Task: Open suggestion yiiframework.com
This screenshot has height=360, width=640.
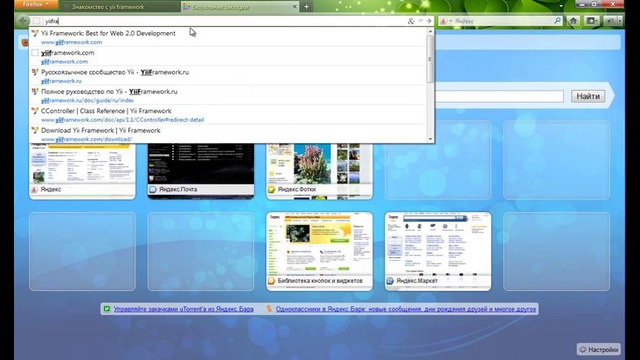Action: 228,57
